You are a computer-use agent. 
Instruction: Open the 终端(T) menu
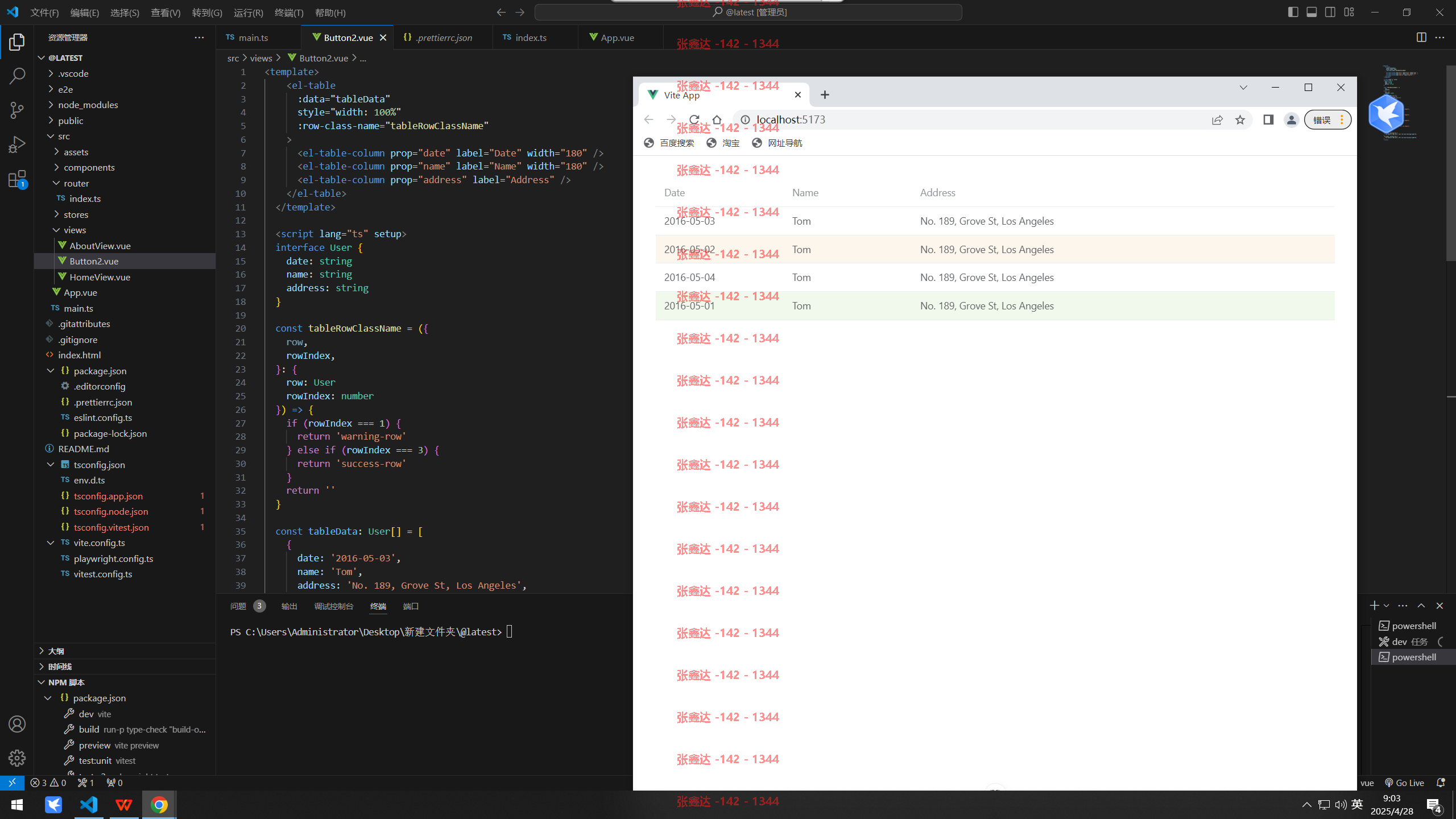click(x=289, y=13)
